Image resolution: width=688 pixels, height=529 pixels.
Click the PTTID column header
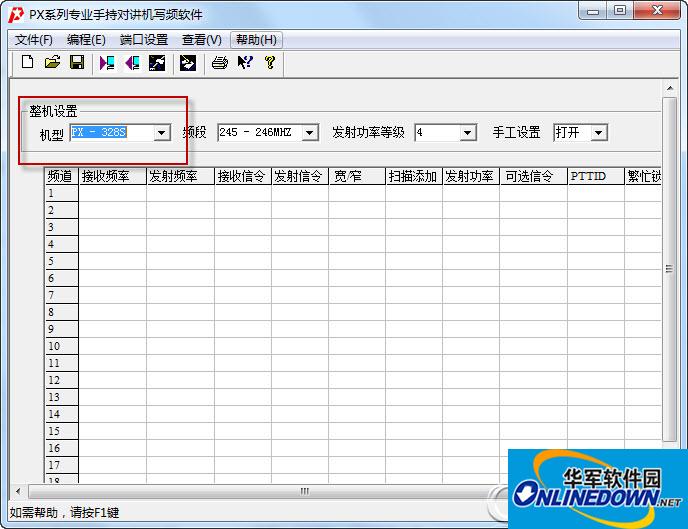pyautogui.click(x=596, y=176)
